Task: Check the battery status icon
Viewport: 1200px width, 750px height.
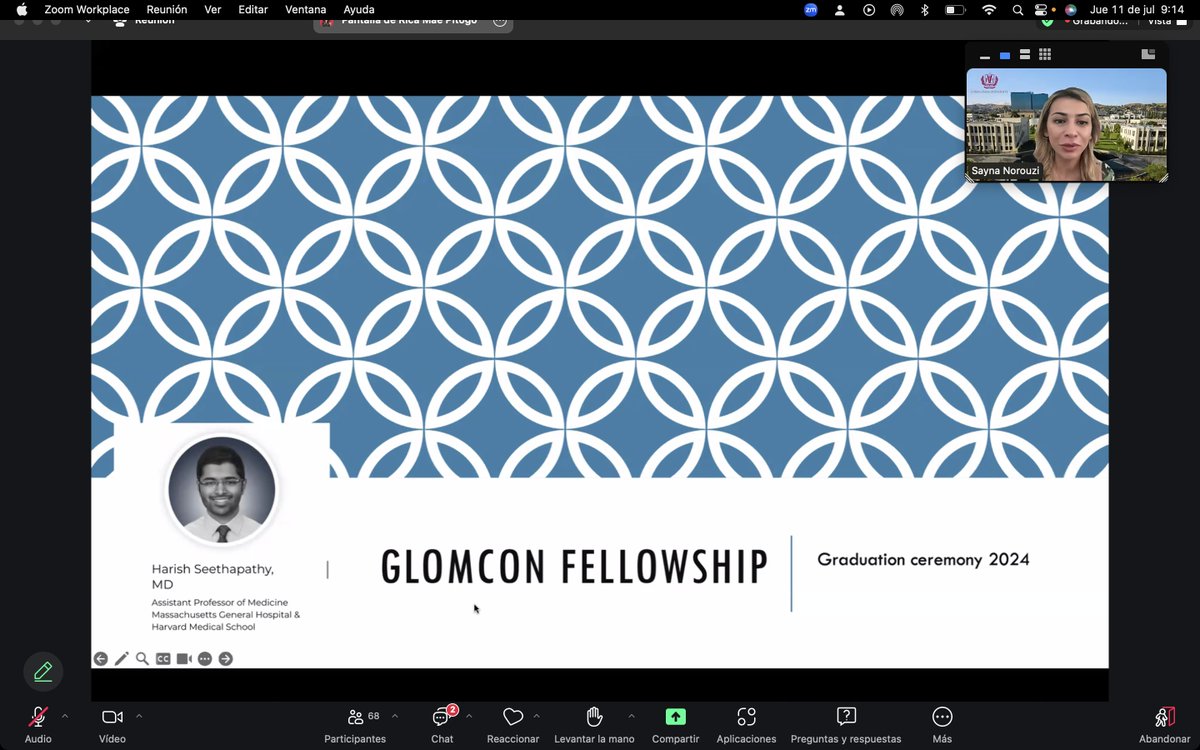Action: [x=955, y=9]
